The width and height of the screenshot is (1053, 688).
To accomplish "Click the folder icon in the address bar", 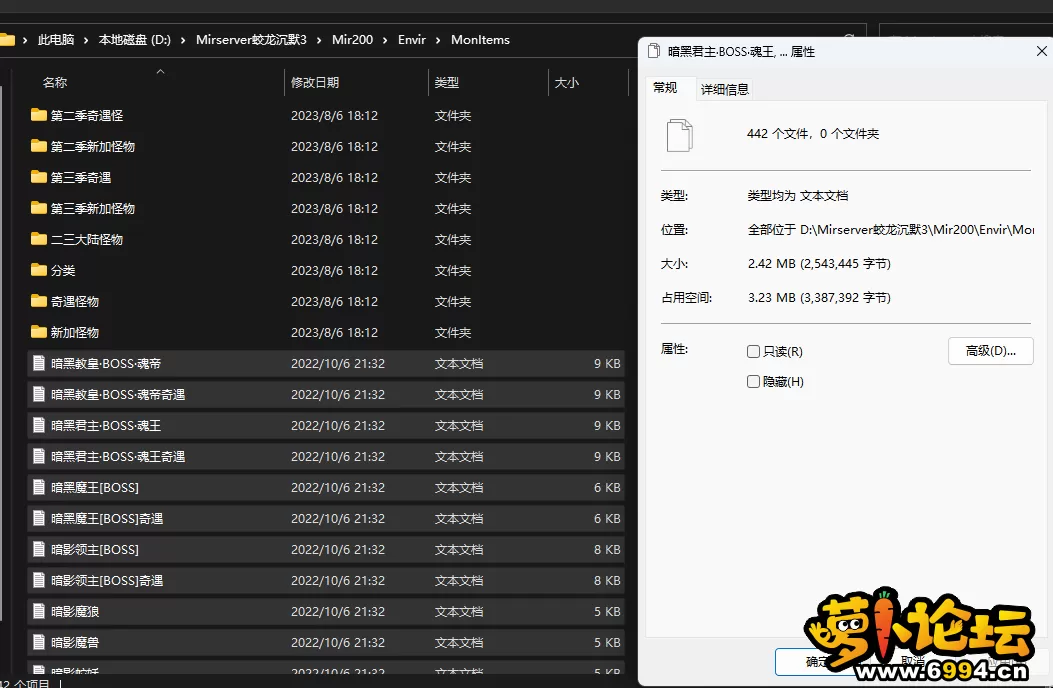I will (7, 40).
